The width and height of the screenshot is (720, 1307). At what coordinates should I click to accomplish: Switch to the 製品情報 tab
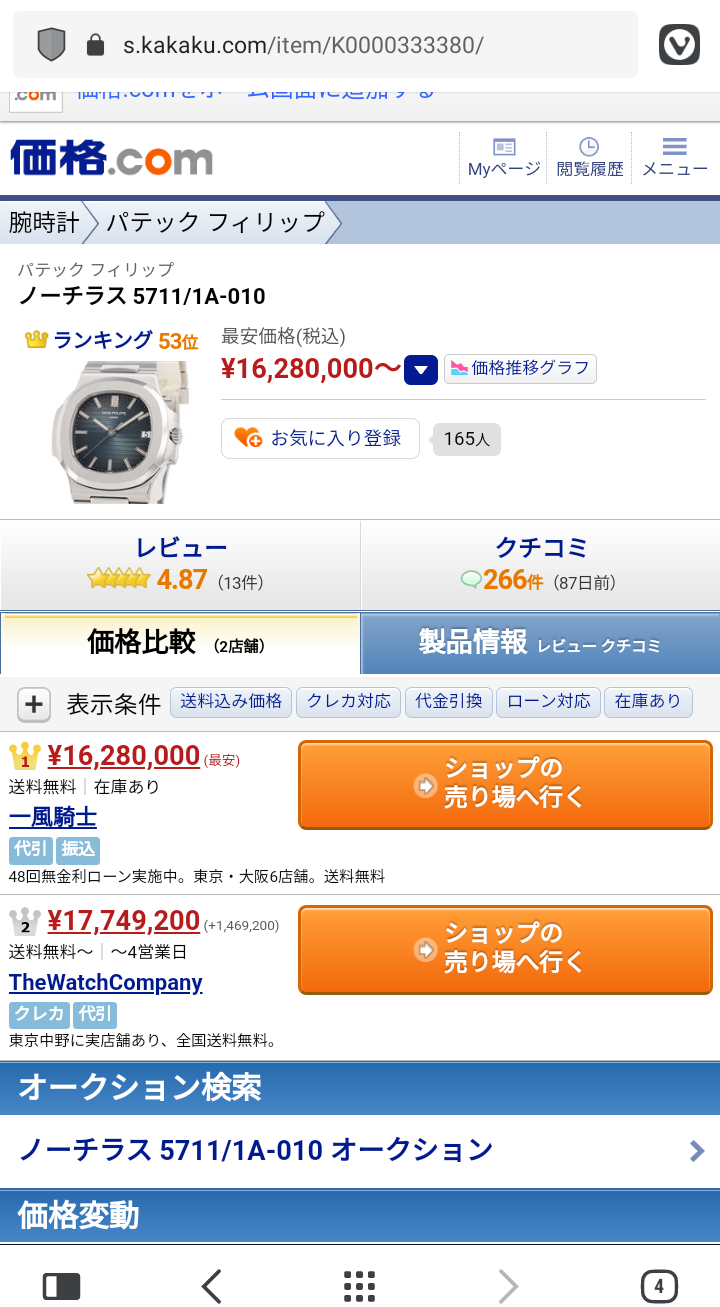pyautogui.click(x=540, y=643)
